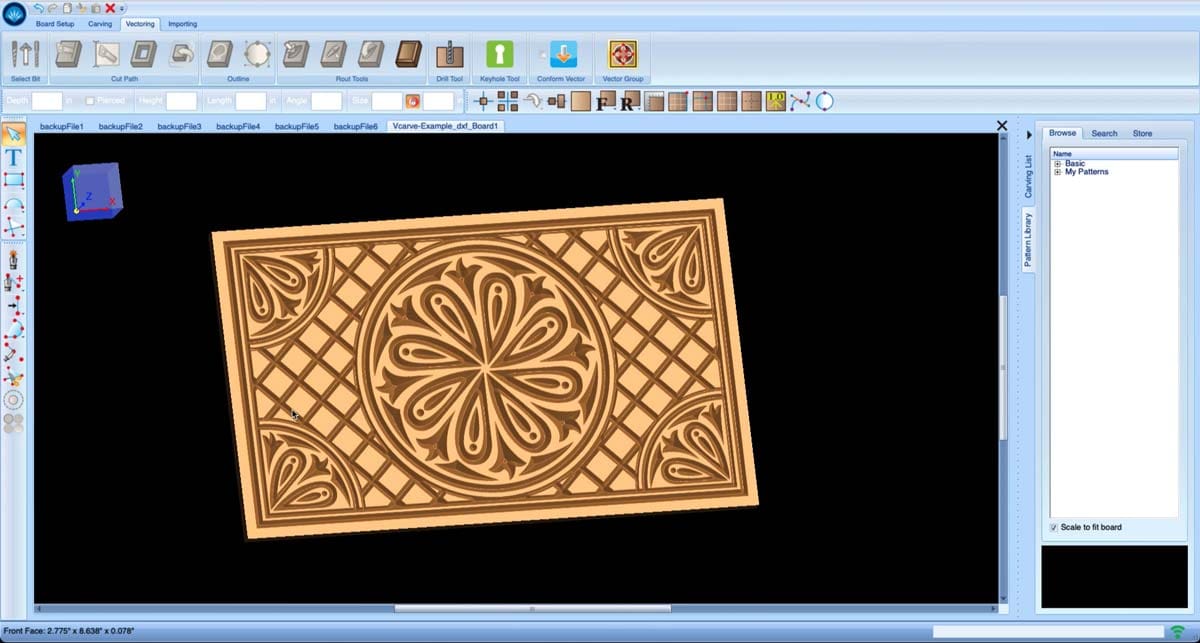1200x643 pixels.
Task: Select the Keyhole Tool icon
Action: point(499,54)
